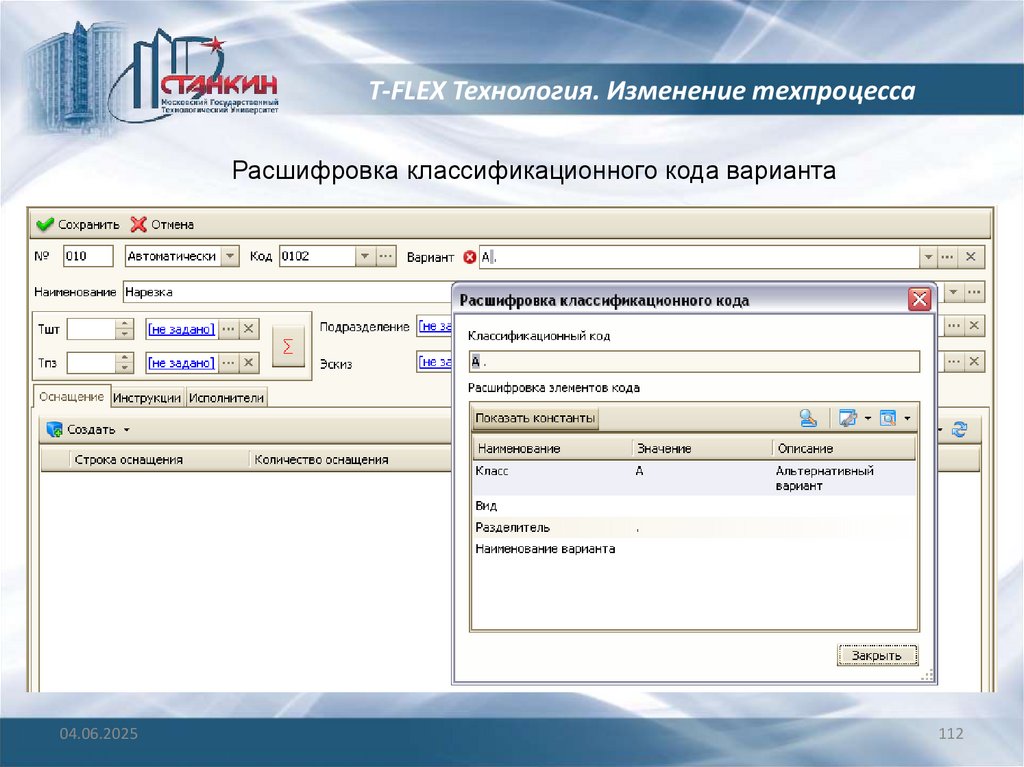Viewport: 1024px width, 767px height.
Task: Click the red sigma sum button
Action: tap(288, 346)
